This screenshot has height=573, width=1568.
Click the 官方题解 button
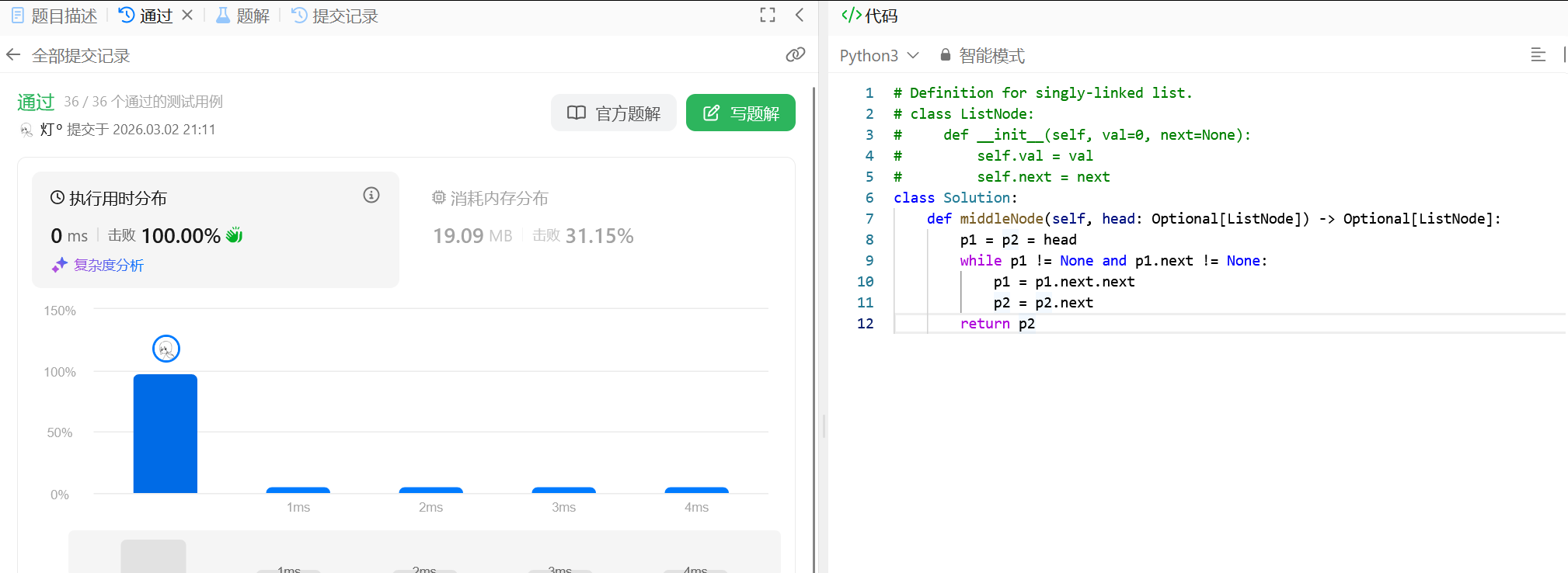tap(613, 113)
